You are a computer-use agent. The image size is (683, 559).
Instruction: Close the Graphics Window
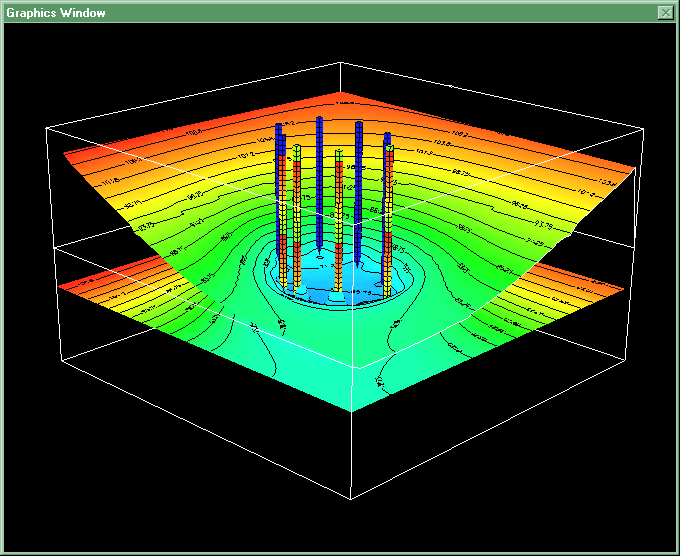(665, 13)
